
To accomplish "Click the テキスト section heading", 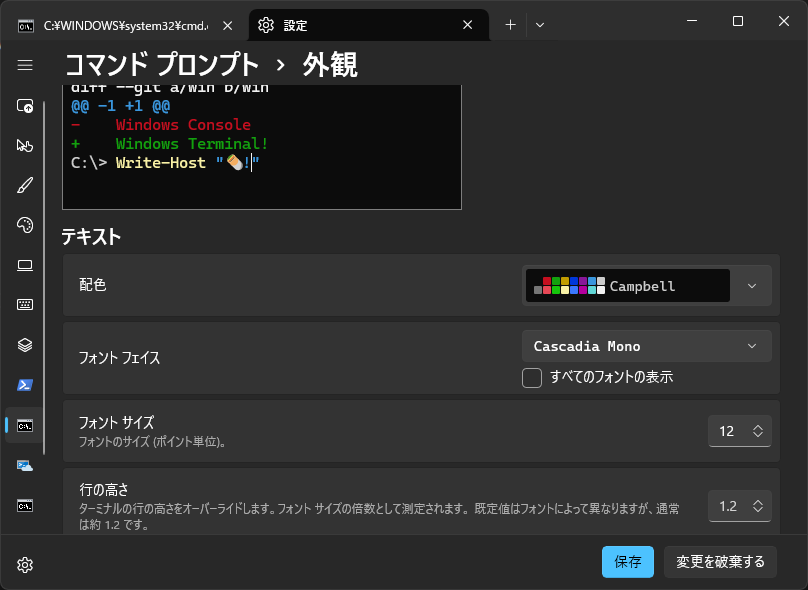I will [x=91, y=237].
